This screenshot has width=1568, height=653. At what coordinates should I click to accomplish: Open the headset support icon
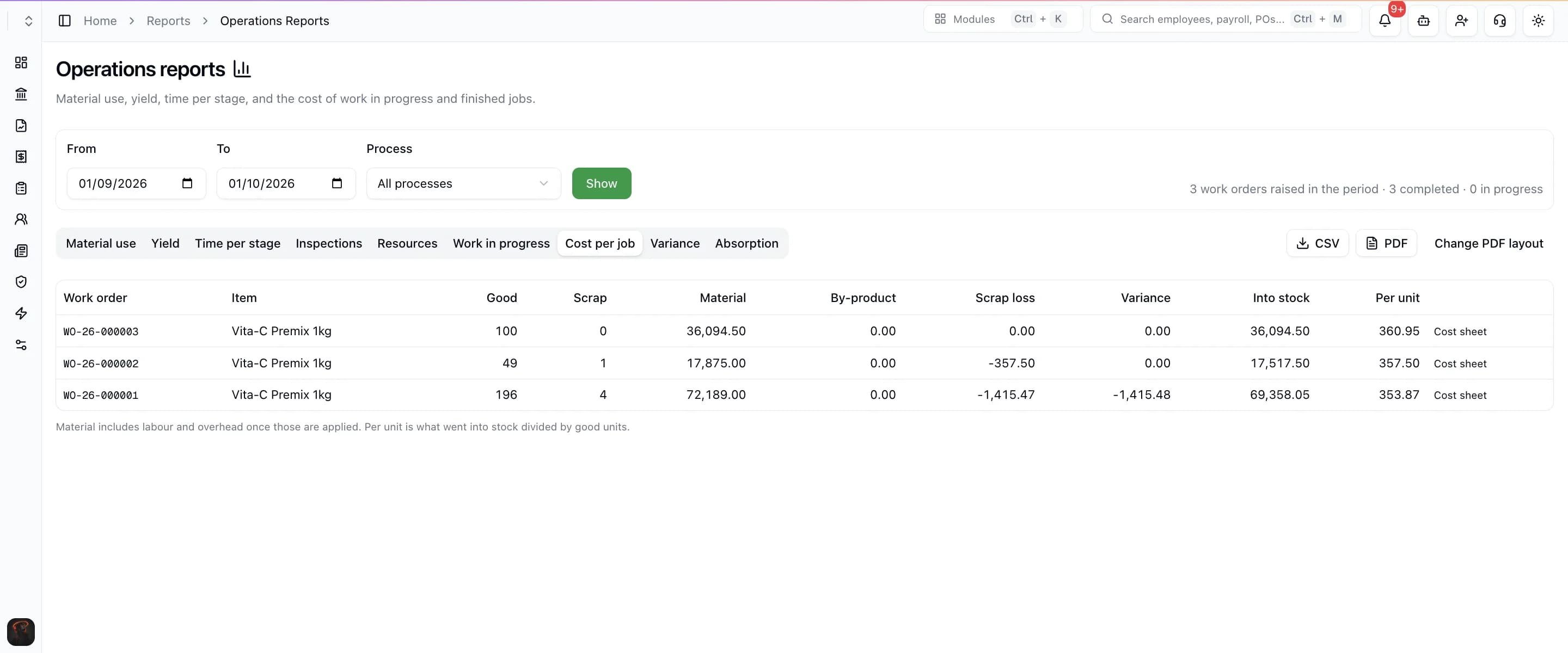coord(1500,21)
